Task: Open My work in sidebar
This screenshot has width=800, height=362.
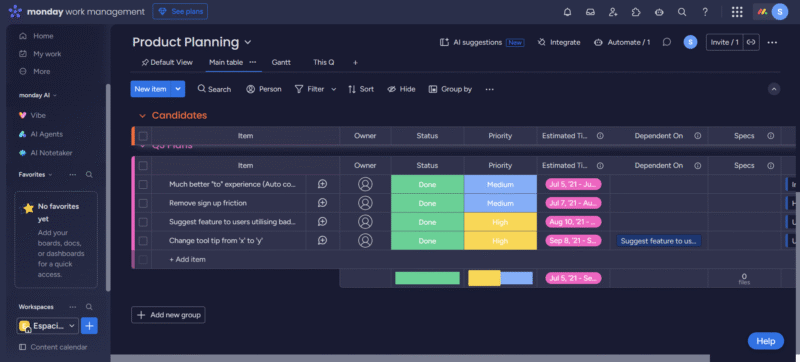Action: pyautogui.click(x=41, y=54)
